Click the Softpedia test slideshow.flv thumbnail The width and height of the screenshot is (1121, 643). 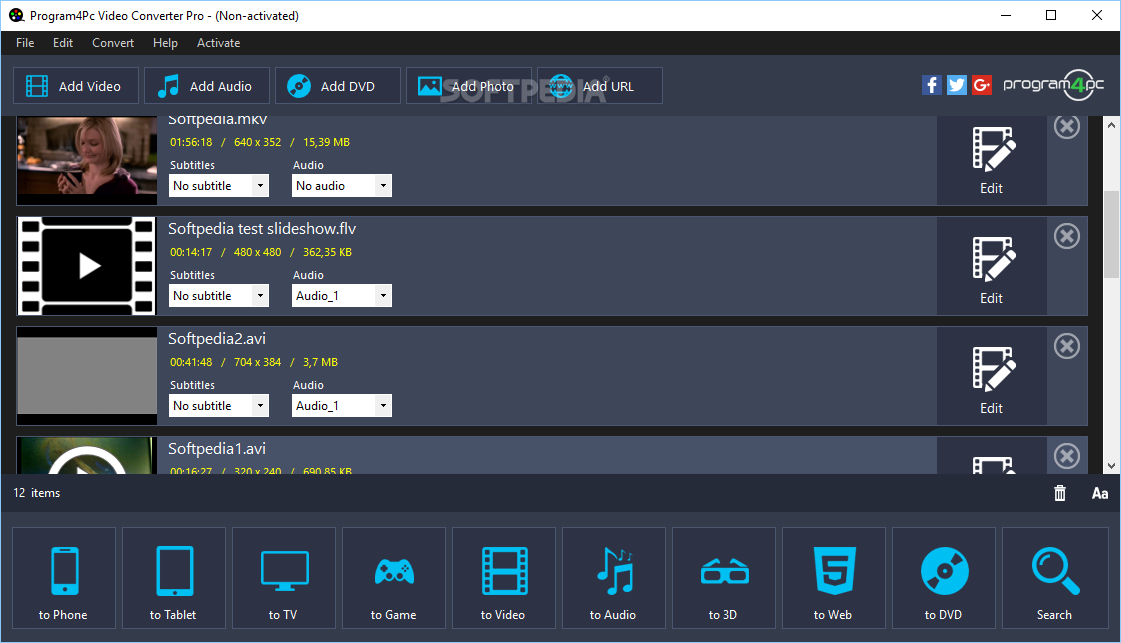88,266
